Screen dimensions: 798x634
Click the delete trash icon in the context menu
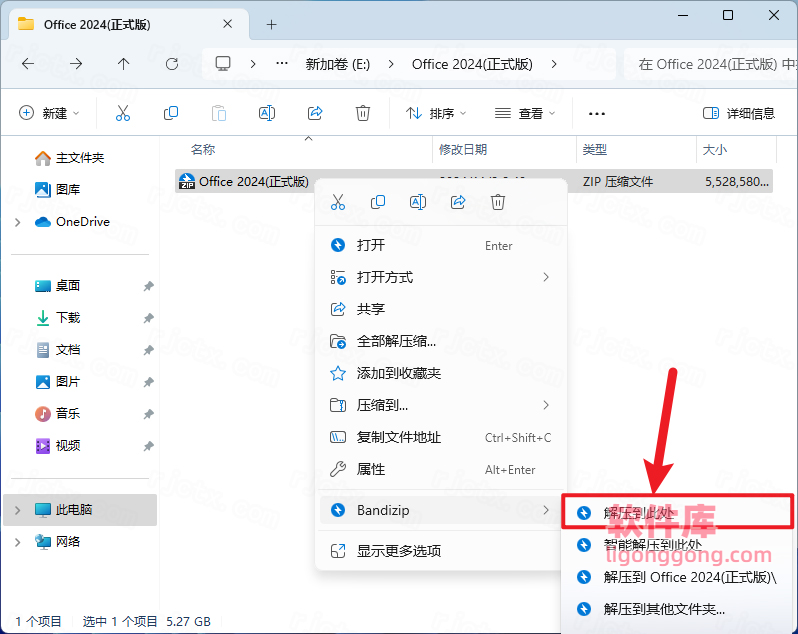498,202
